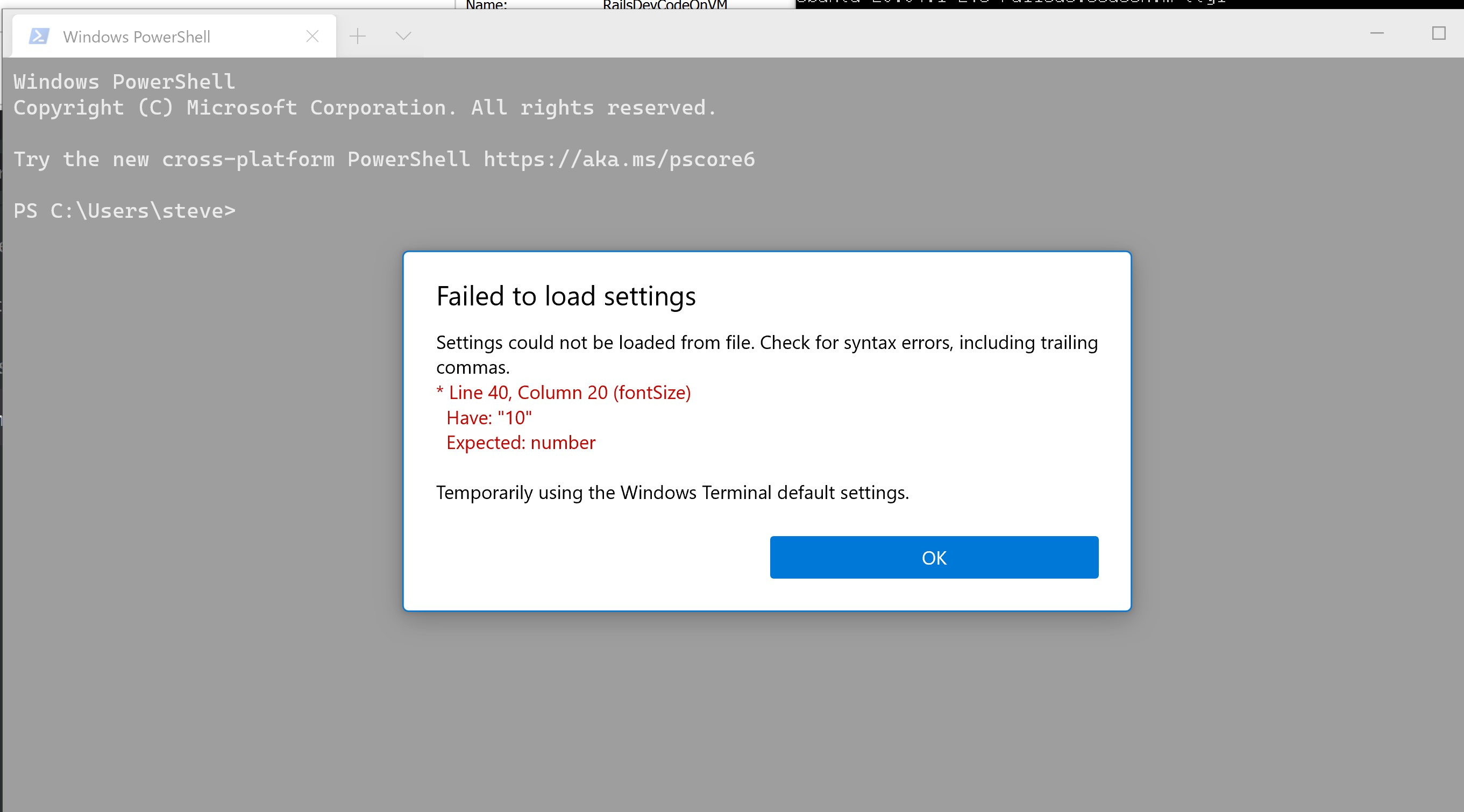
Task: Click the 'Copyright (C) Microsoft Corporation' line
Action: tap(364, 108)
